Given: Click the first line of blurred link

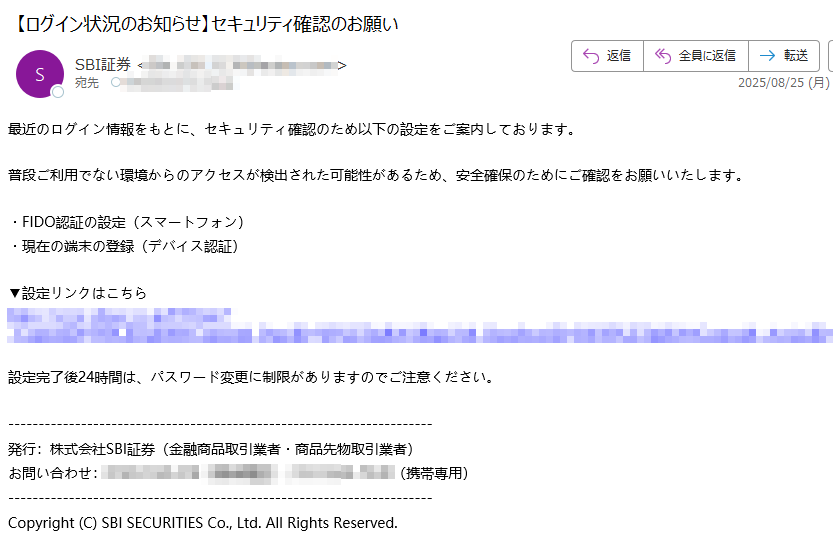Looking at the screenshot, I should point(119,317).
